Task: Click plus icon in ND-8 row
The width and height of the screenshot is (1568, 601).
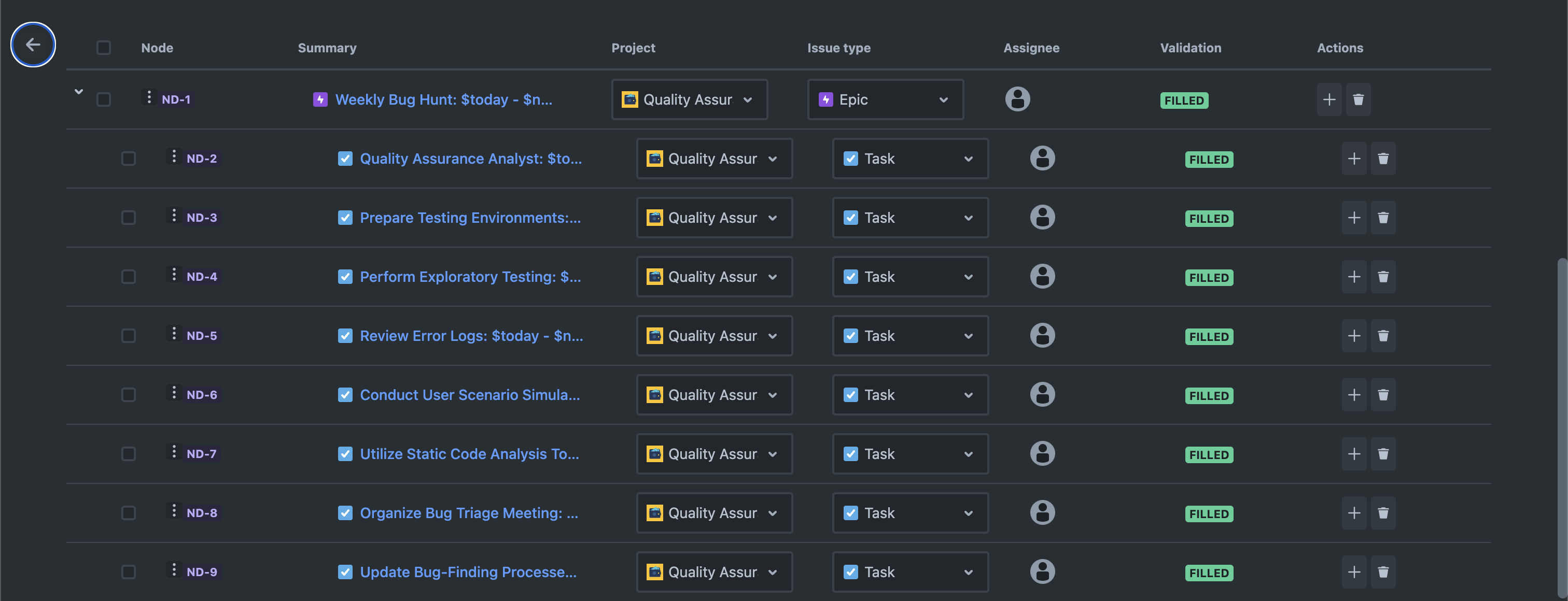Action: (x=1354, y=513)
